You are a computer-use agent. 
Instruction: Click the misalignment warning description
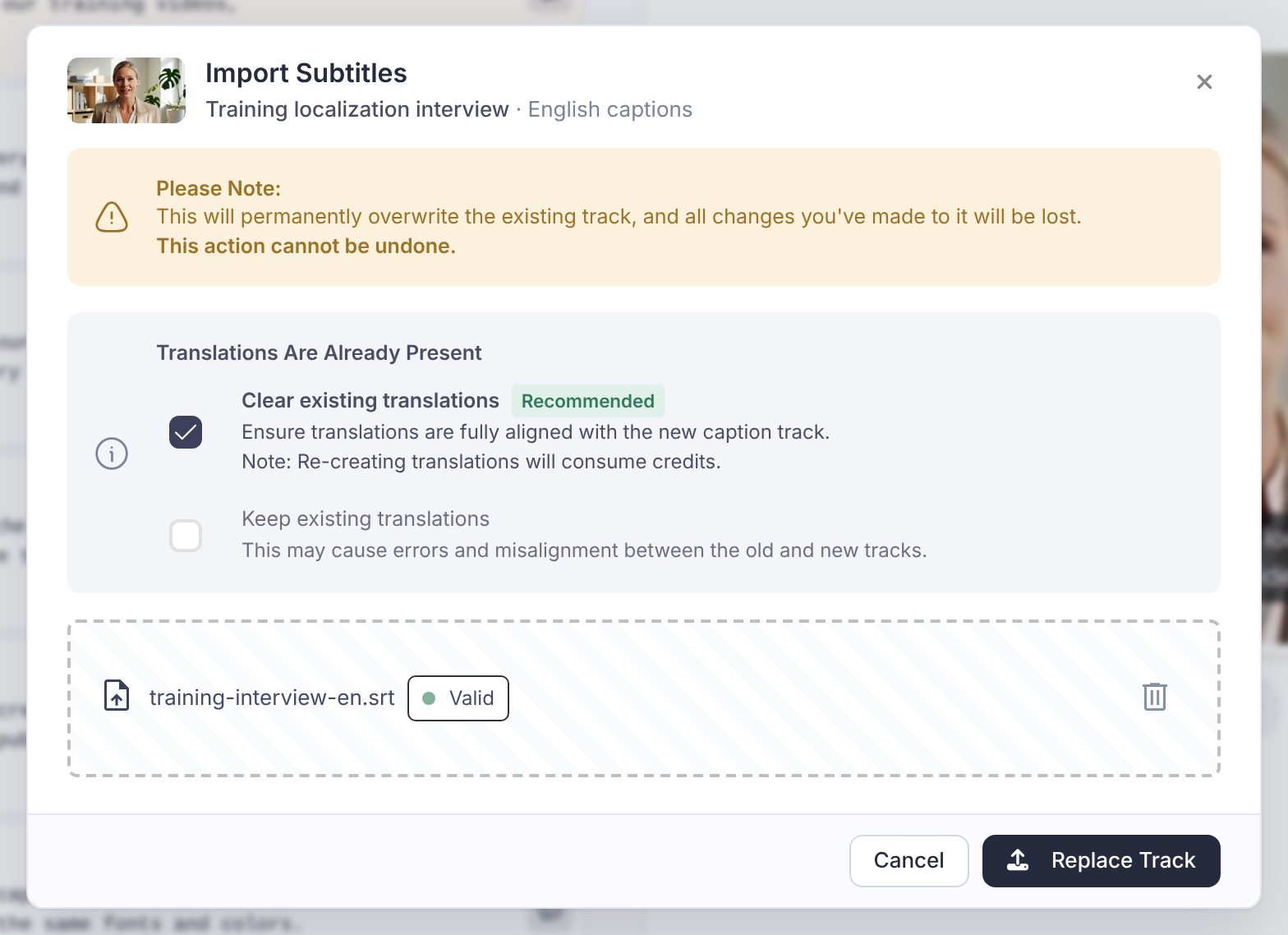(x=584, y=550)
